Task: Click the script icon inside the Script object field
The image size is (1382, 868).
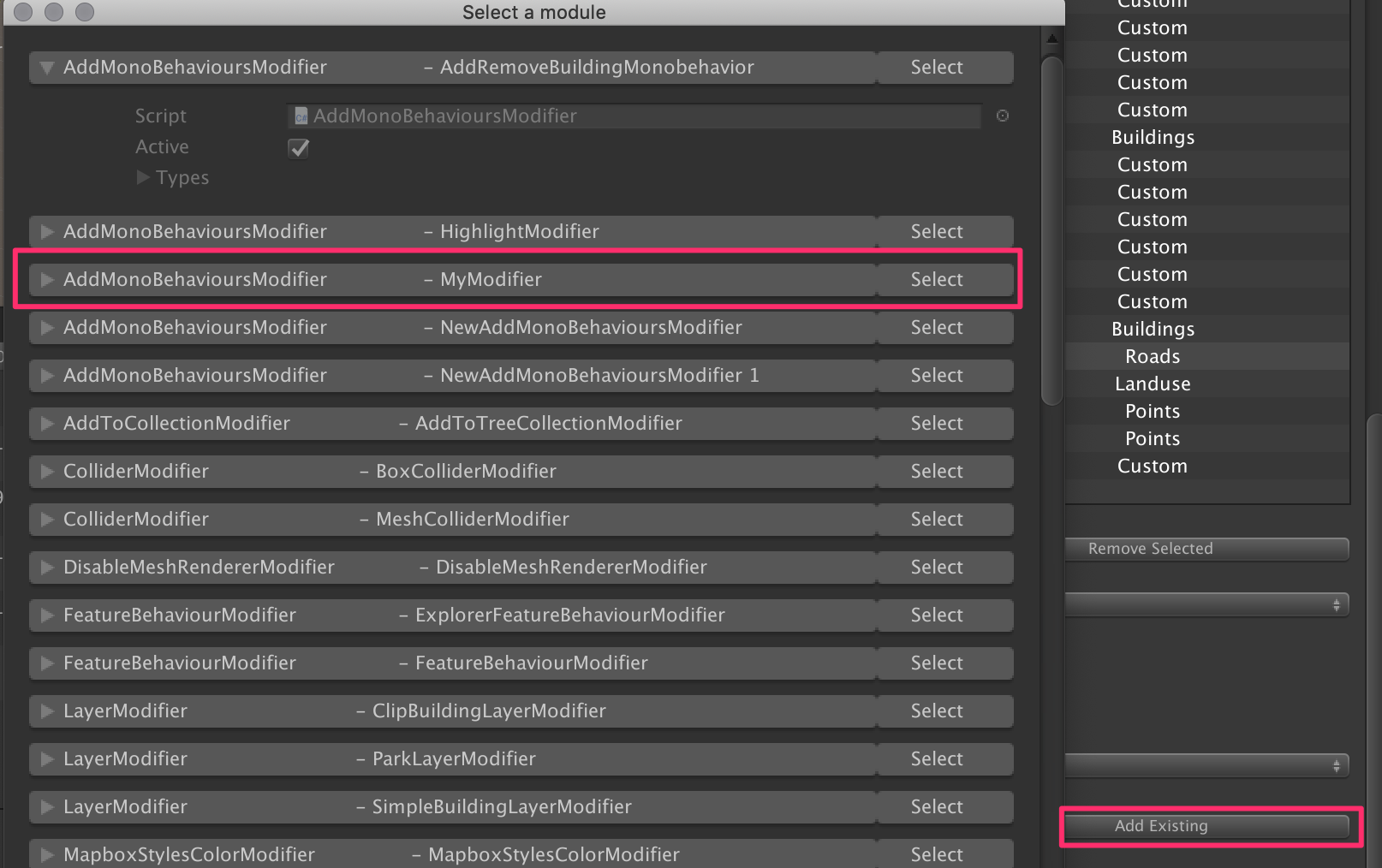Action: click(301, 116)
